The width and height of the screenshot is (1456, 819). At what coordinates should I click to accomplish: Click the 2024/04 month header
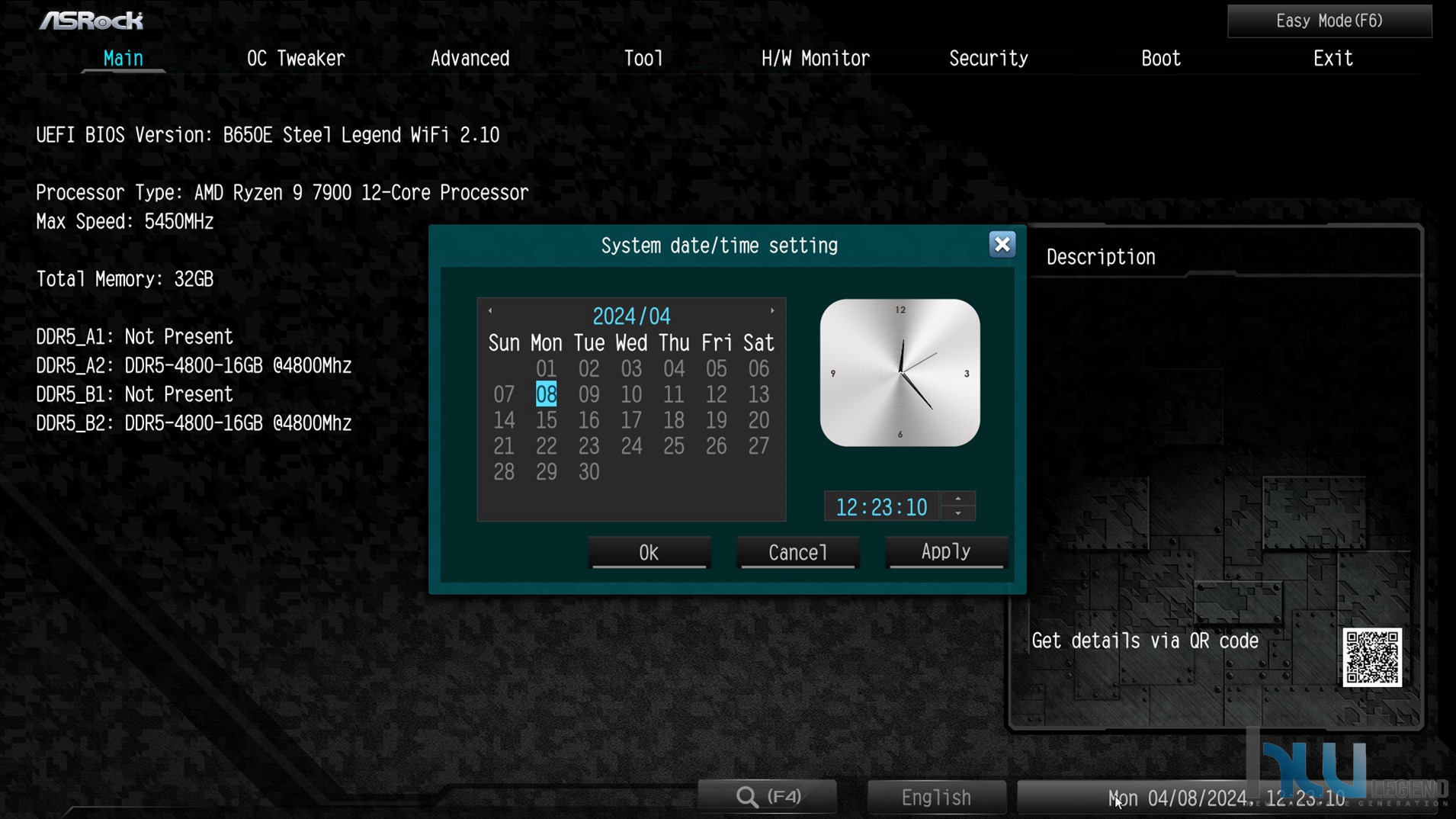[631, 316]
